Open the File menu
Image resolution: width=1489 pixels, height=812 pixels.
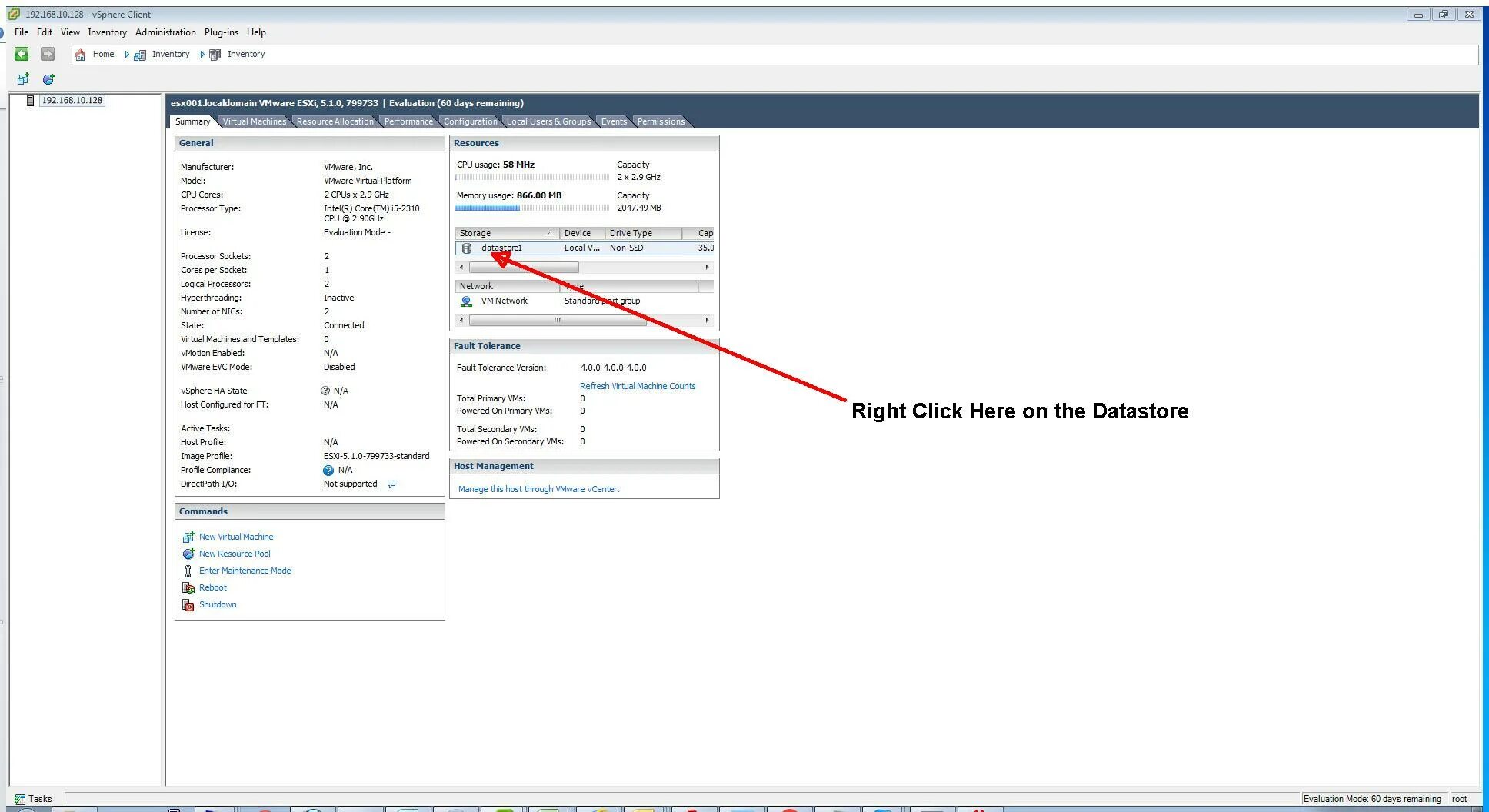click(x=22, y=32)
